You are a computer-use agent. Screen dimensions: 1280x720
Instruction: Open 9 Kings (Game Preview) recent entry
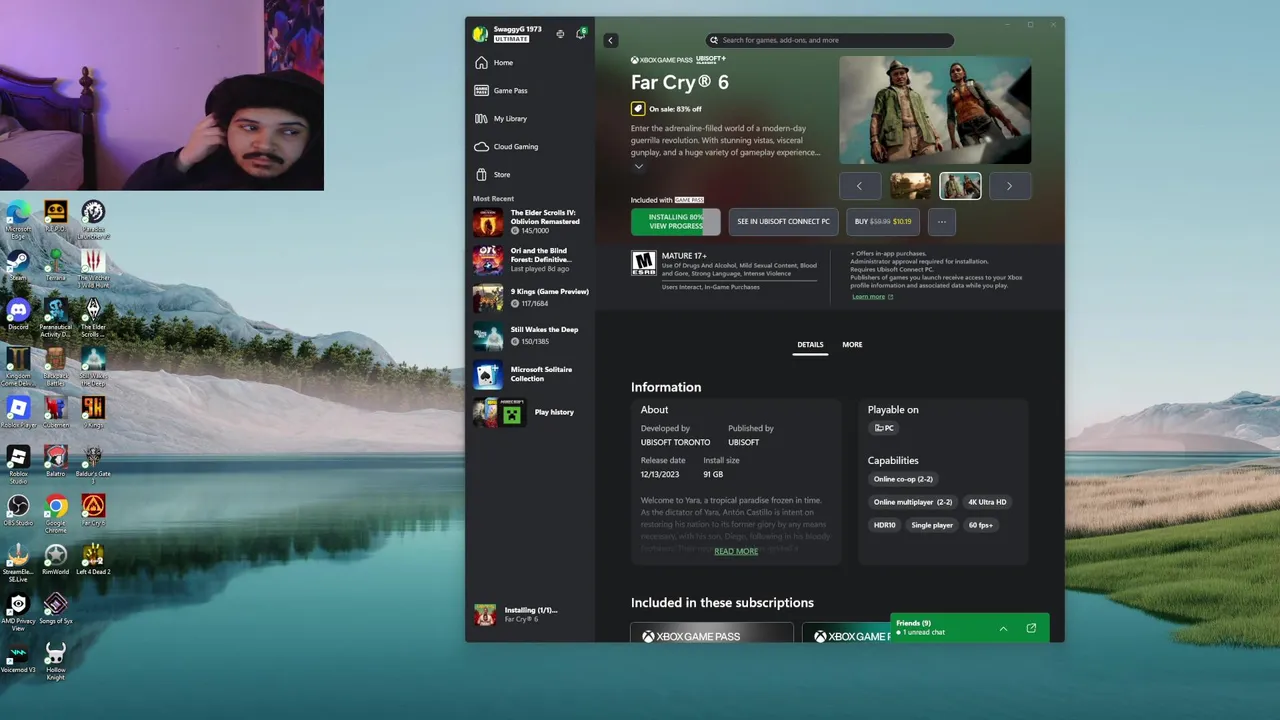530,298
